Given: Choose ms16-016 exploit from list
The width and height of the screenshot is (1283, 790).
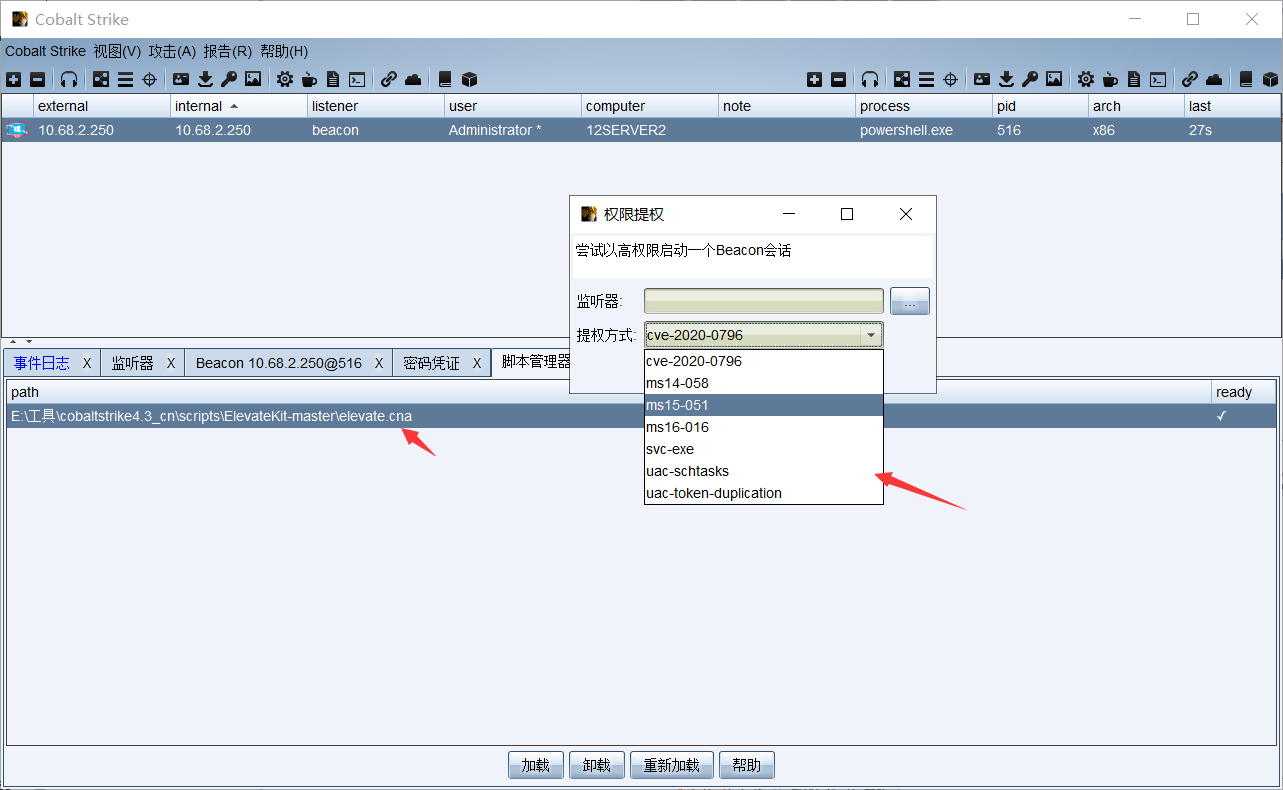Looking at the screenshot, I should coord(764,427).
